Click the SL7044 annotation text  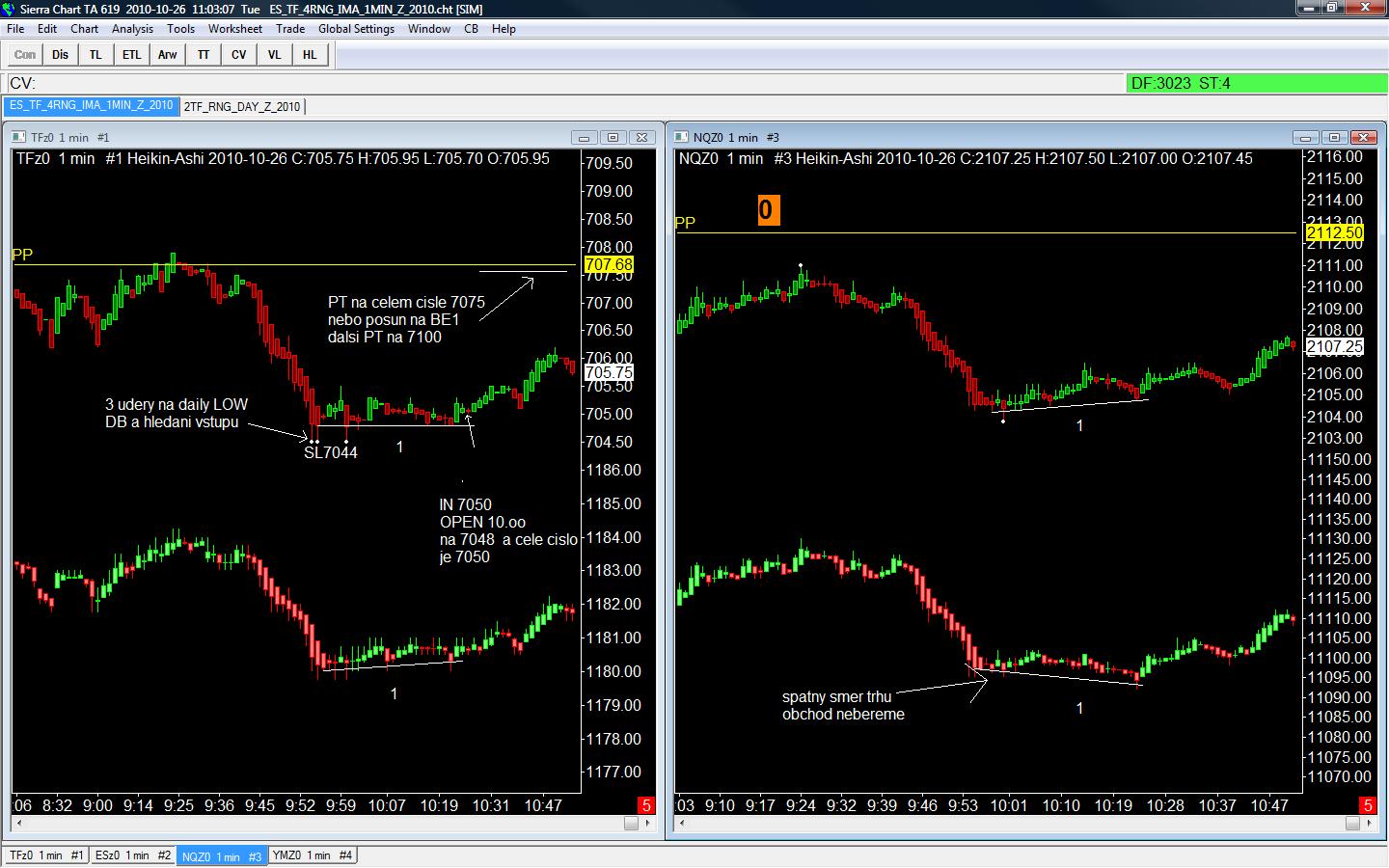coord(331,453)
